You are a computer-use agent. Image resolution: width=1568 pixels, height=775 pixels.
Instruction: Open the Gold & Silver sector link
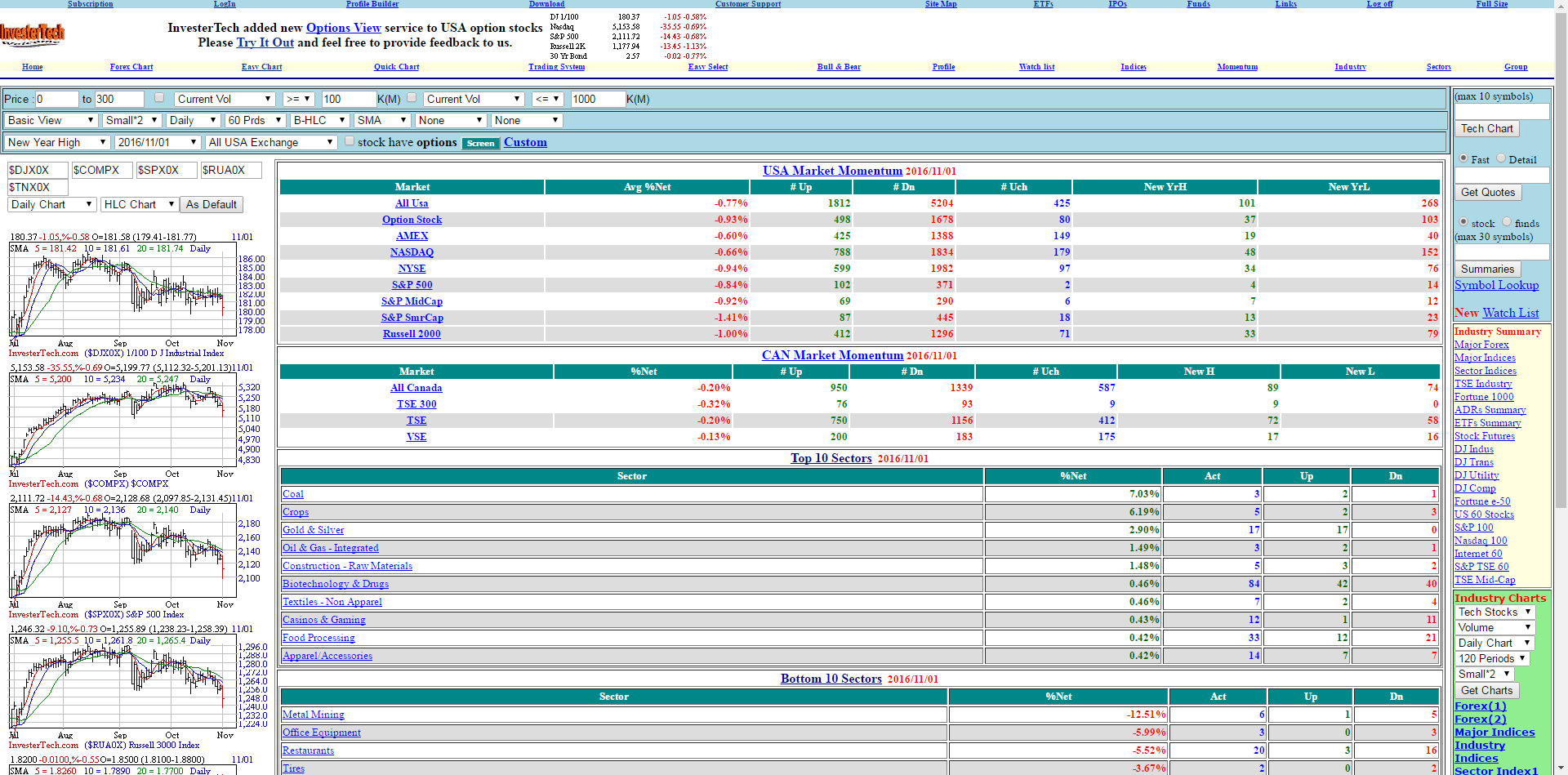coord(313,530)
